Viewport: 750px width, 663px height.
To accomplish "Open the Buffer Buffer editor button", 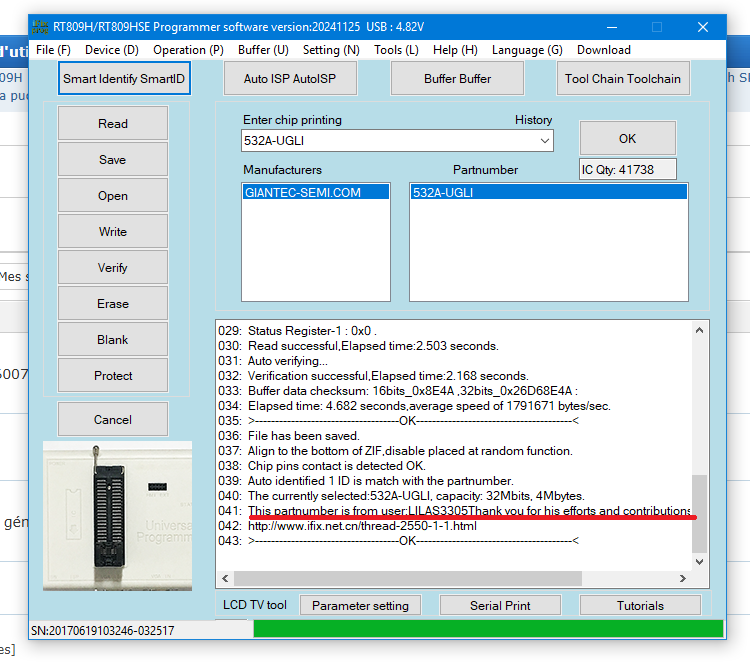I will pos(457,79).
